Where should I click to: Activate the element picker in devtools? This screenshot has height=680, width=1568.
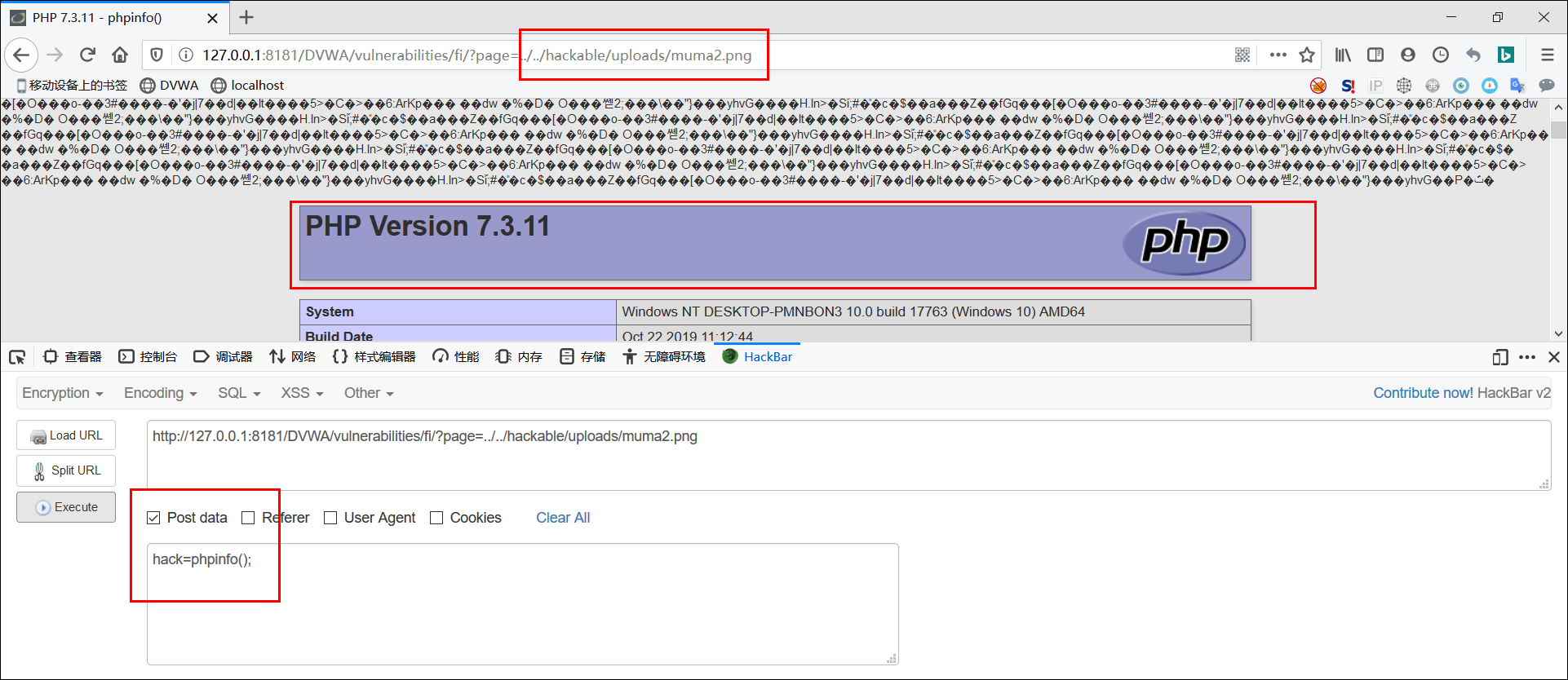pos(17,357)
